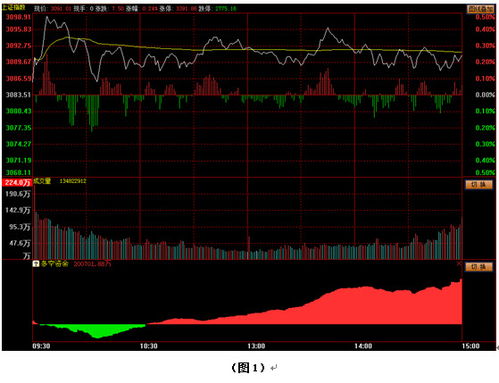Click the 成交量 volume indicator label
Screen dimensions: 499x383
(x=42, y=181)
